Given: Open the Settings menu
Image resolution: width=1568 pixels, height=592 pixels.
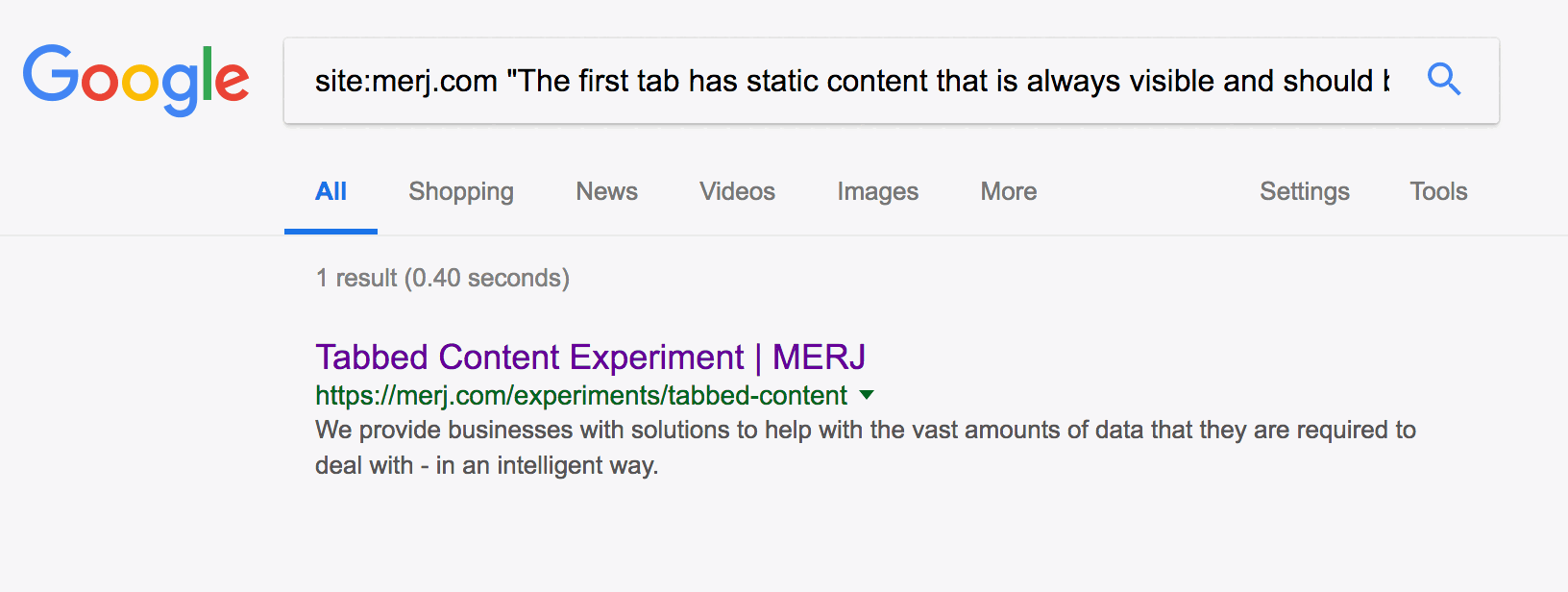Looking at the screenshot, I should [1304, 191].
